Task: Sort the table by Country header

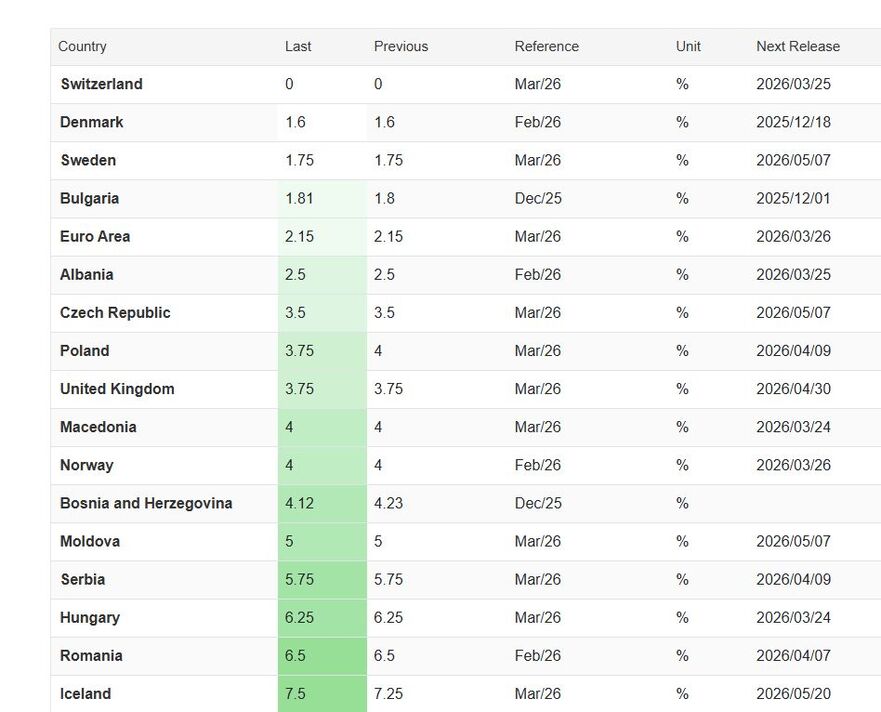Action: pos(82,47)
